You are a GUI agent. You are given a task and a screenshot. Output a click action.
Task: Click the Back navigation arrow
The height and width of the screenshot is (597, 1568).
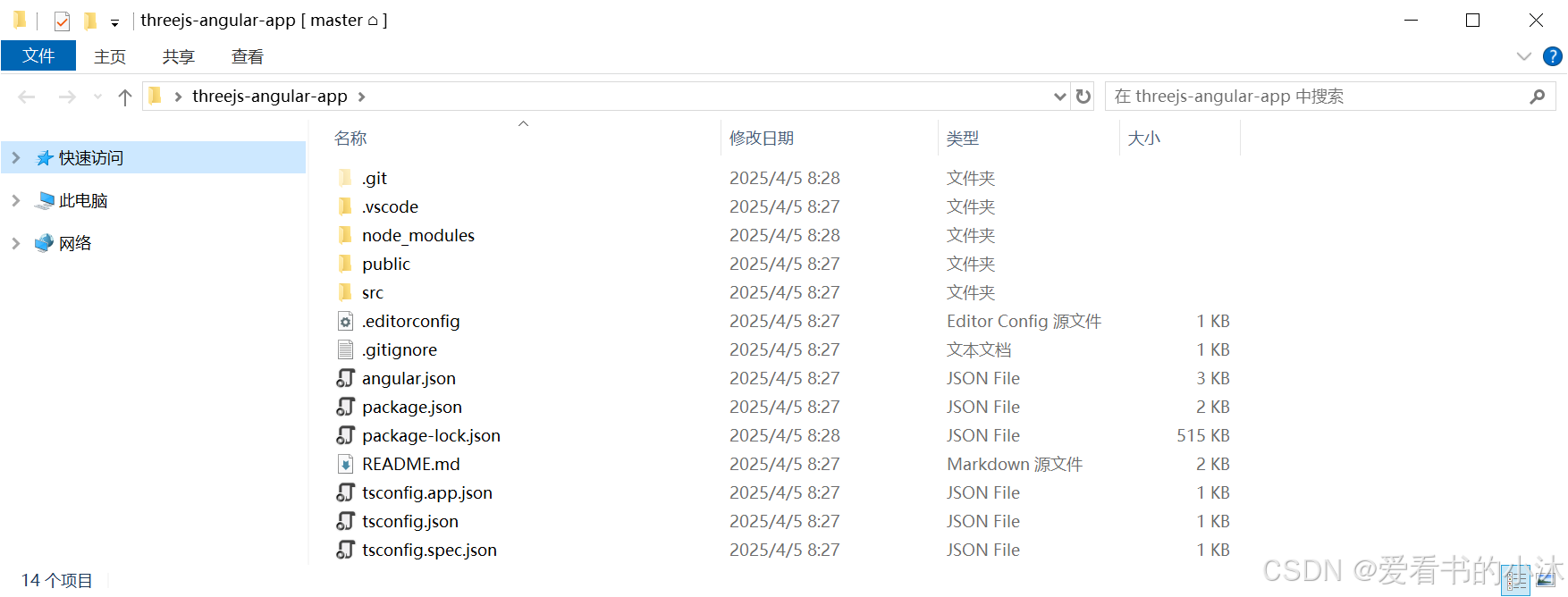(x=27, y=97)
